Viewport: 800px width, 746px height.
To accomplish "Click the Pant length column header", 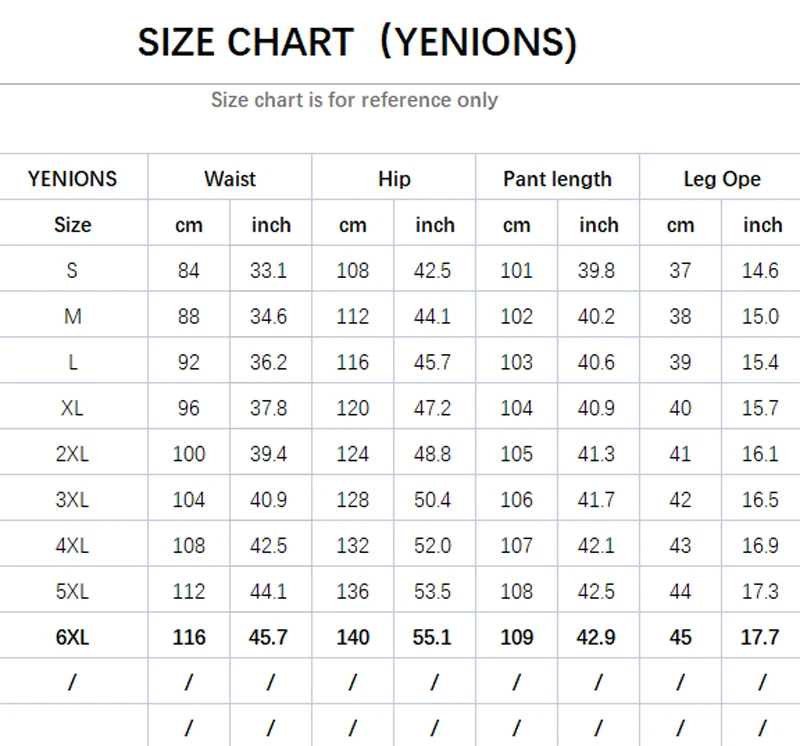I will pyautogui.click(x=557, y=179).
